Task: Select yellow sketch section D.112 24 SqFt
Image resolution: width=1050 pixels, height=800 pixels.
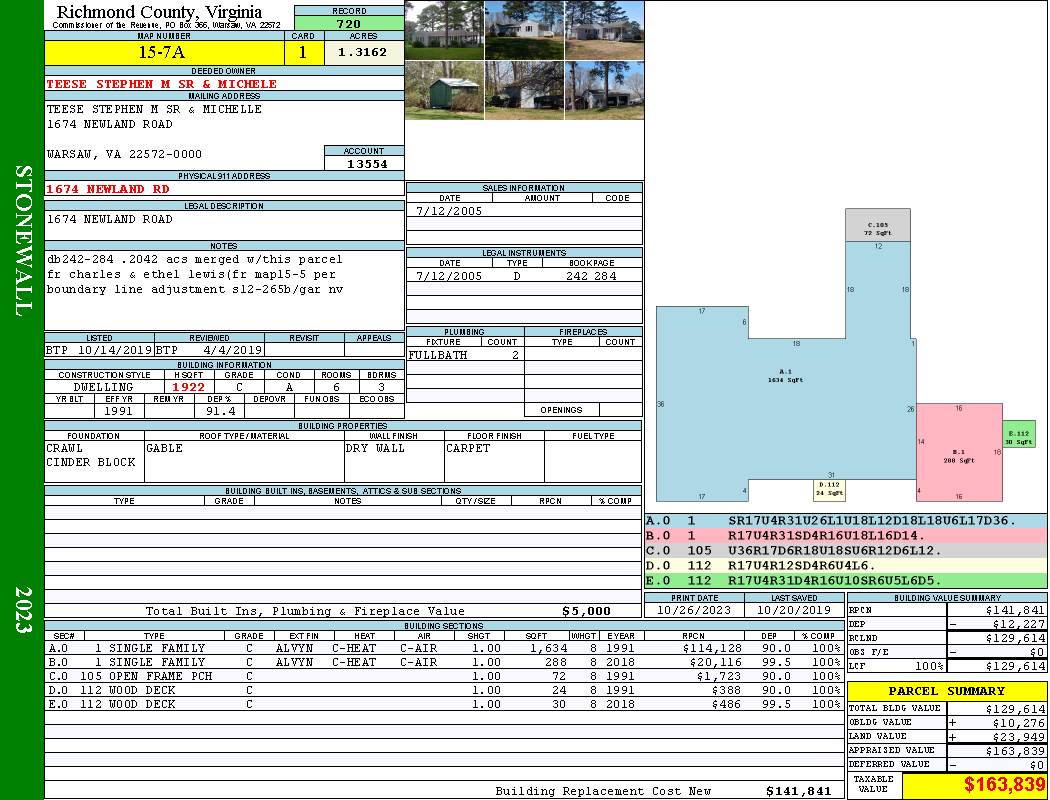Action: (x=829, y=489)
